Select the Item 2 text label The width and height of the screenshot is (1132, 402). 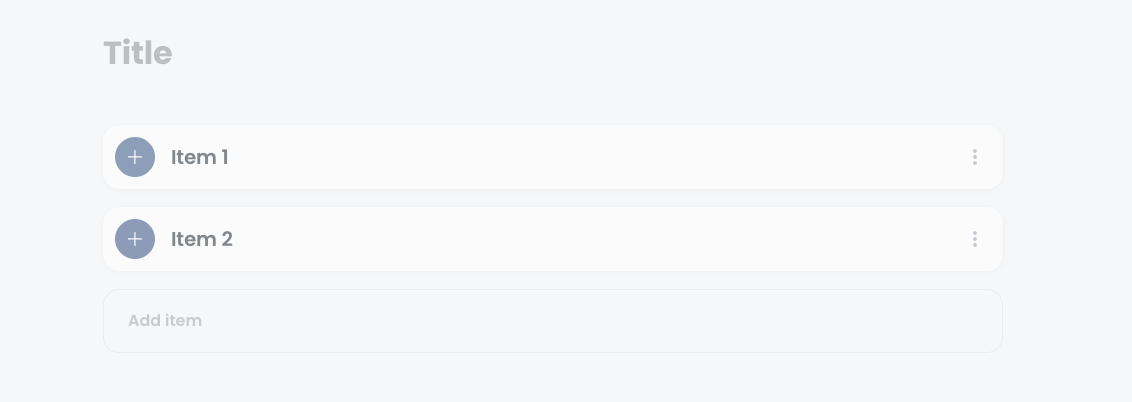tap(202, 239)
